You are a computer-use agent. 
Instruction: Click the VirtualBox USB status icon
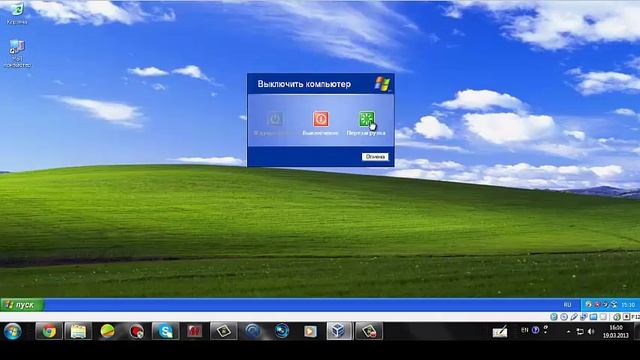click(574, 317)
